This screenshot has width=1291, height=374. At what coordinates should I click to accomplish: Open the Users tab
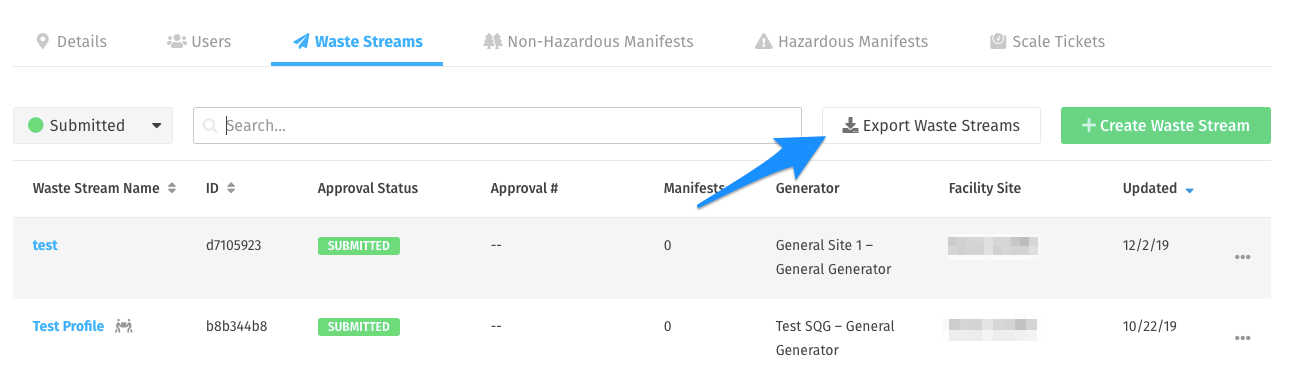tap(199, 42)
